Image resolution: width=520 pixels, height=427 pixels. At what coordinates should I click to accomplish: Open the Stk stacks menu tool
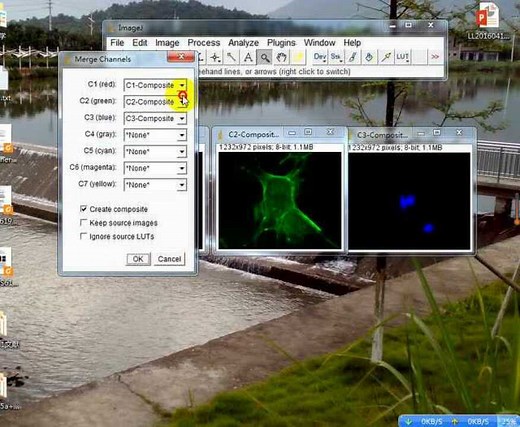(x=336, y=57)
